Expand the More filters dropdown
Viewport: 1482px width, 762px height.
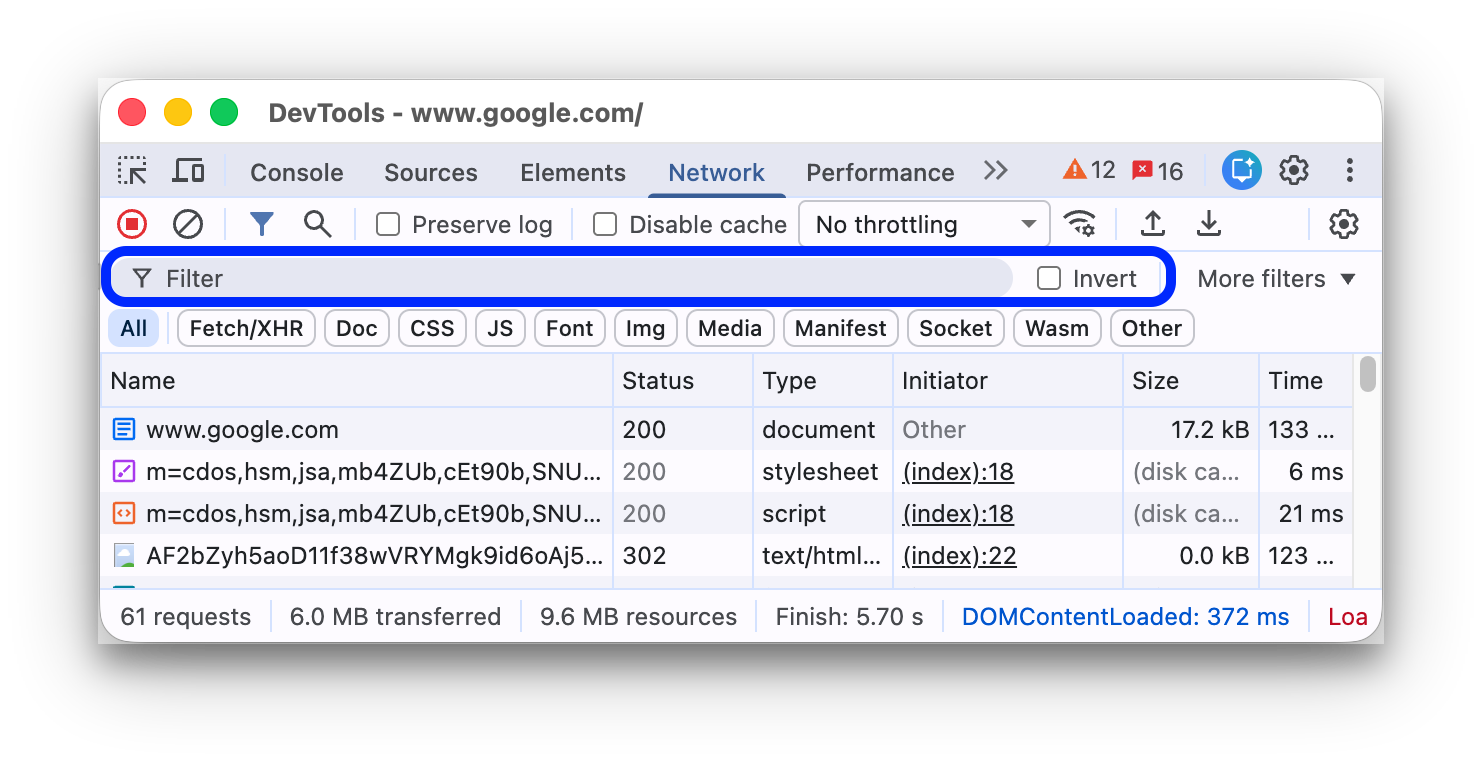click(x=1276, y=279)
